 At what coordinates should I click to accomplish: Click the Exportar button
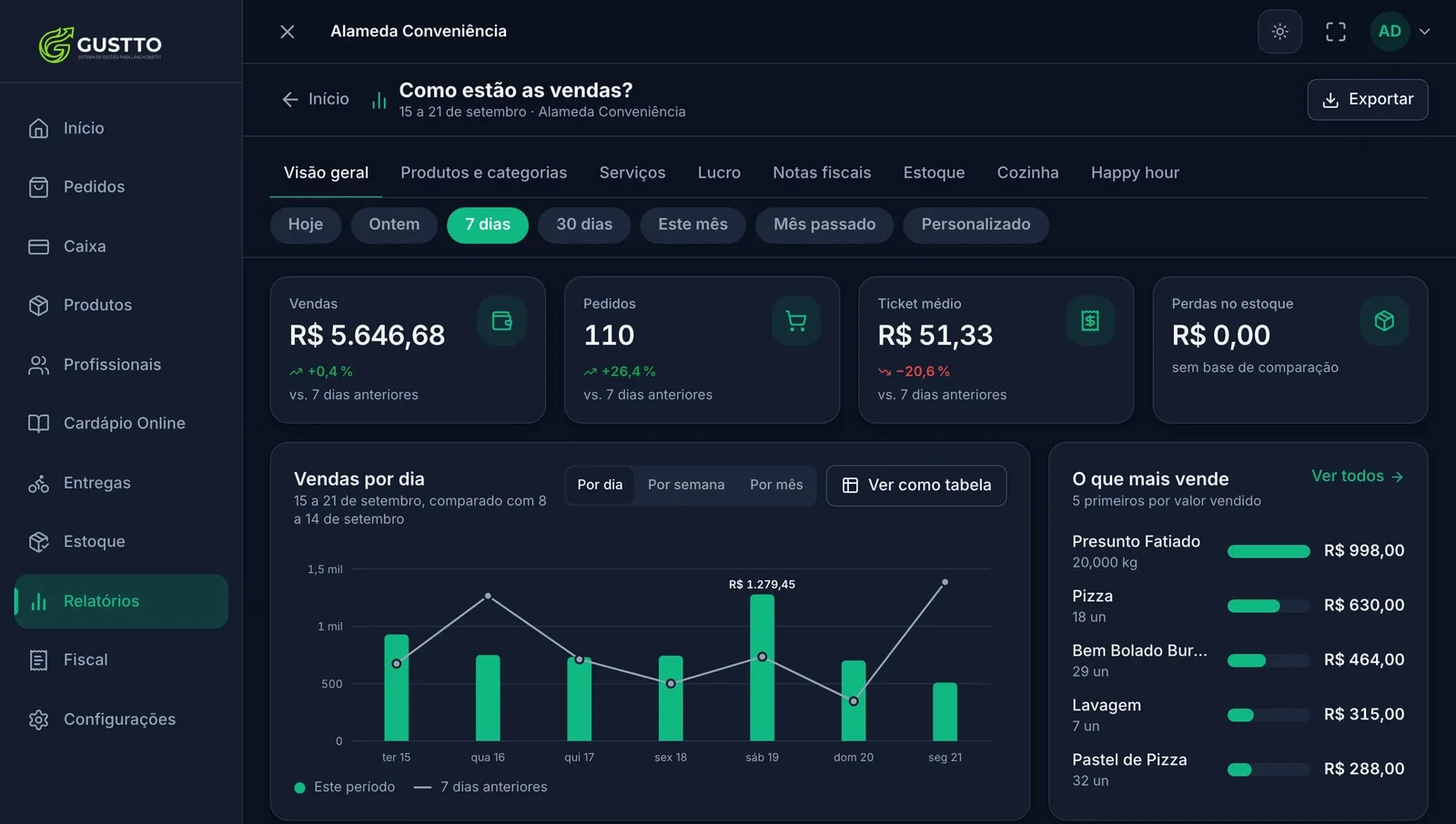pyautogui.click(x=1368, y=99)
